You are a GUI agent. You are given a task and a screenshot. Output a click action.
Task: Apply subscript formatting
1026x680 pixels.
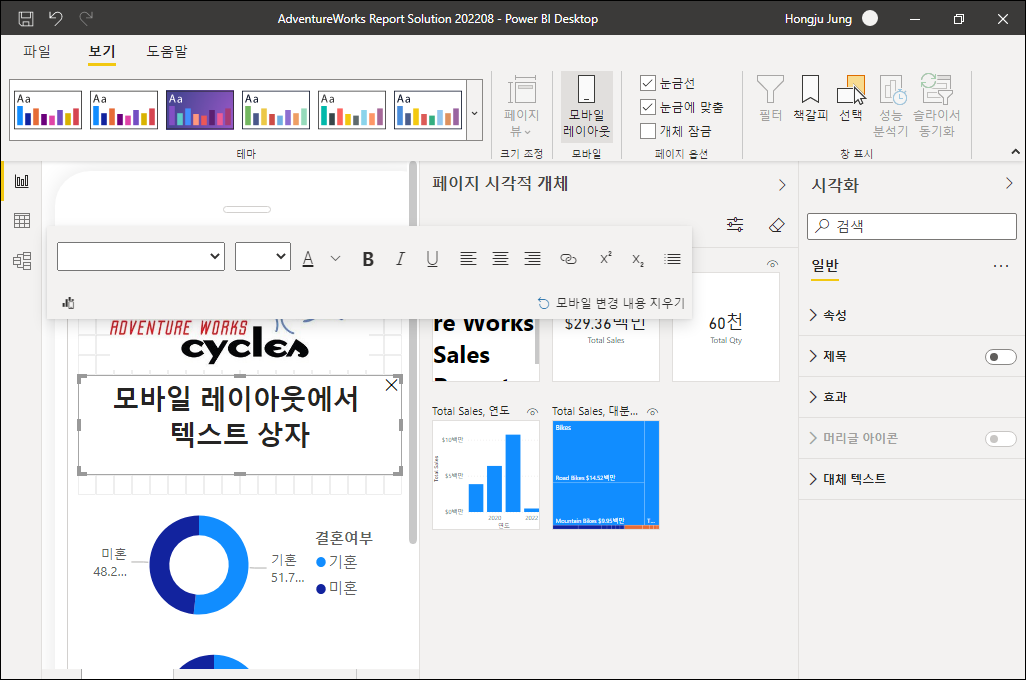[638, 260]
